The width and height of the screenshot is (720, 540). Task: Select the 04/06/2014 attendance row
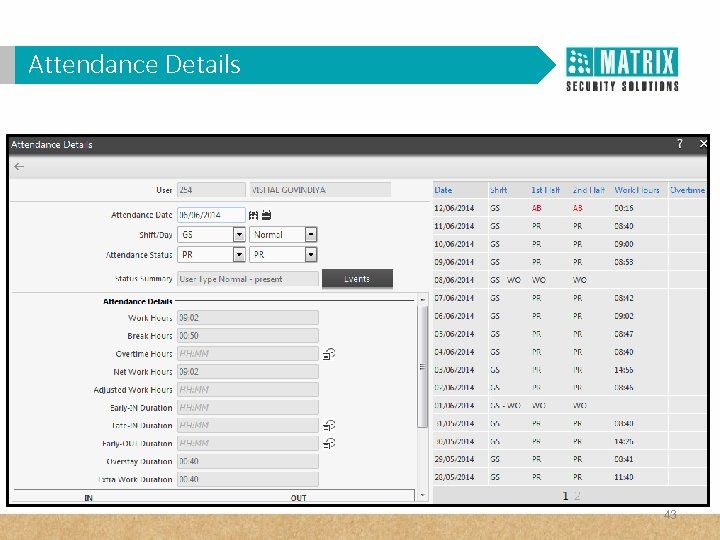tap(570, 352)
